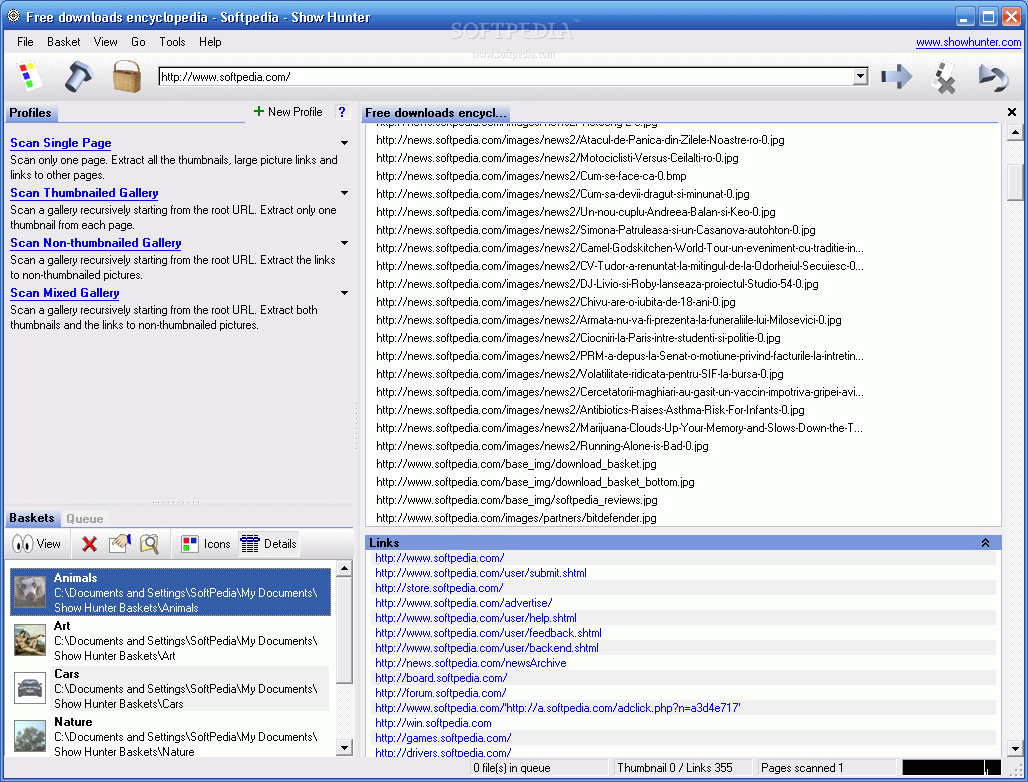The width and height of the screenshot is (1028, 782).
Task: Select the Art basket thumbnail
Action: 30,640
